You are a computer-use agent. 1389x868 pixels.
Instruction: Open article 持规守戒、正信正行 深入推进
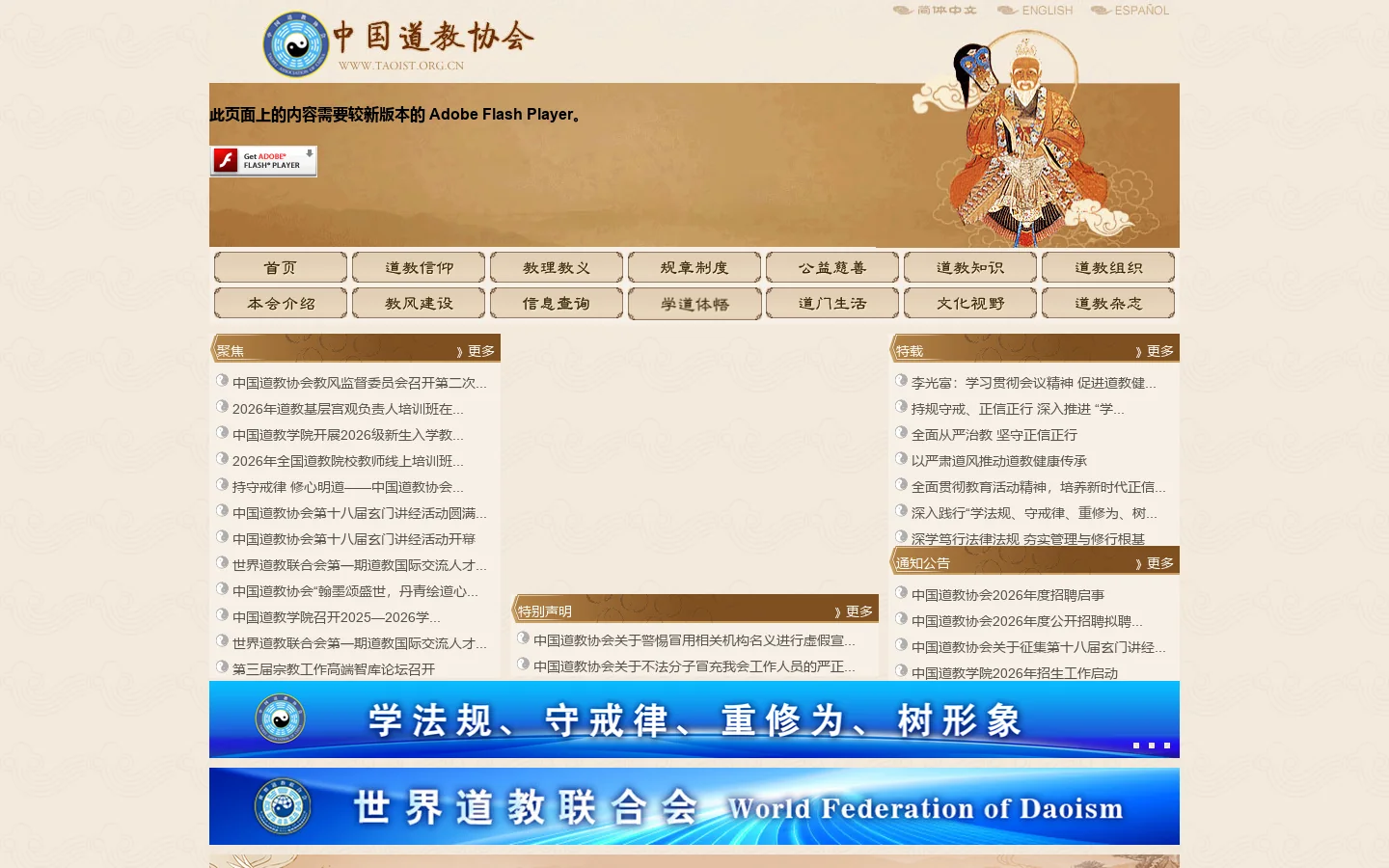[1018, 409]
